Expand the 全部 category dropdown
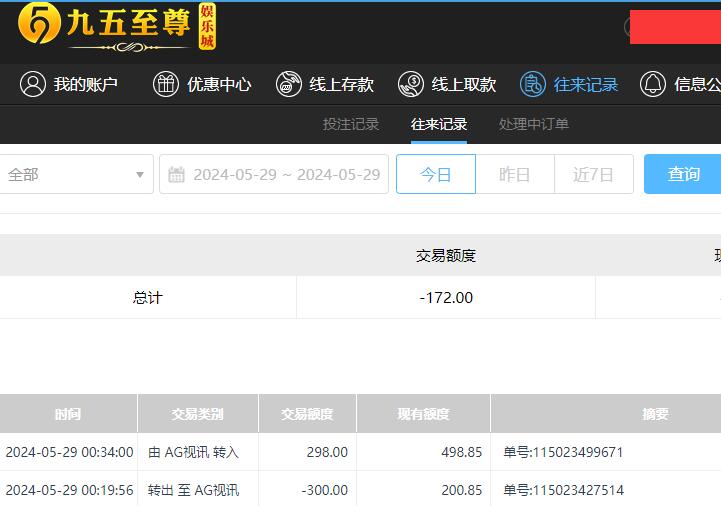Viewport: 721px width, 506px height. pyautogui.click(x=76, y=174)
